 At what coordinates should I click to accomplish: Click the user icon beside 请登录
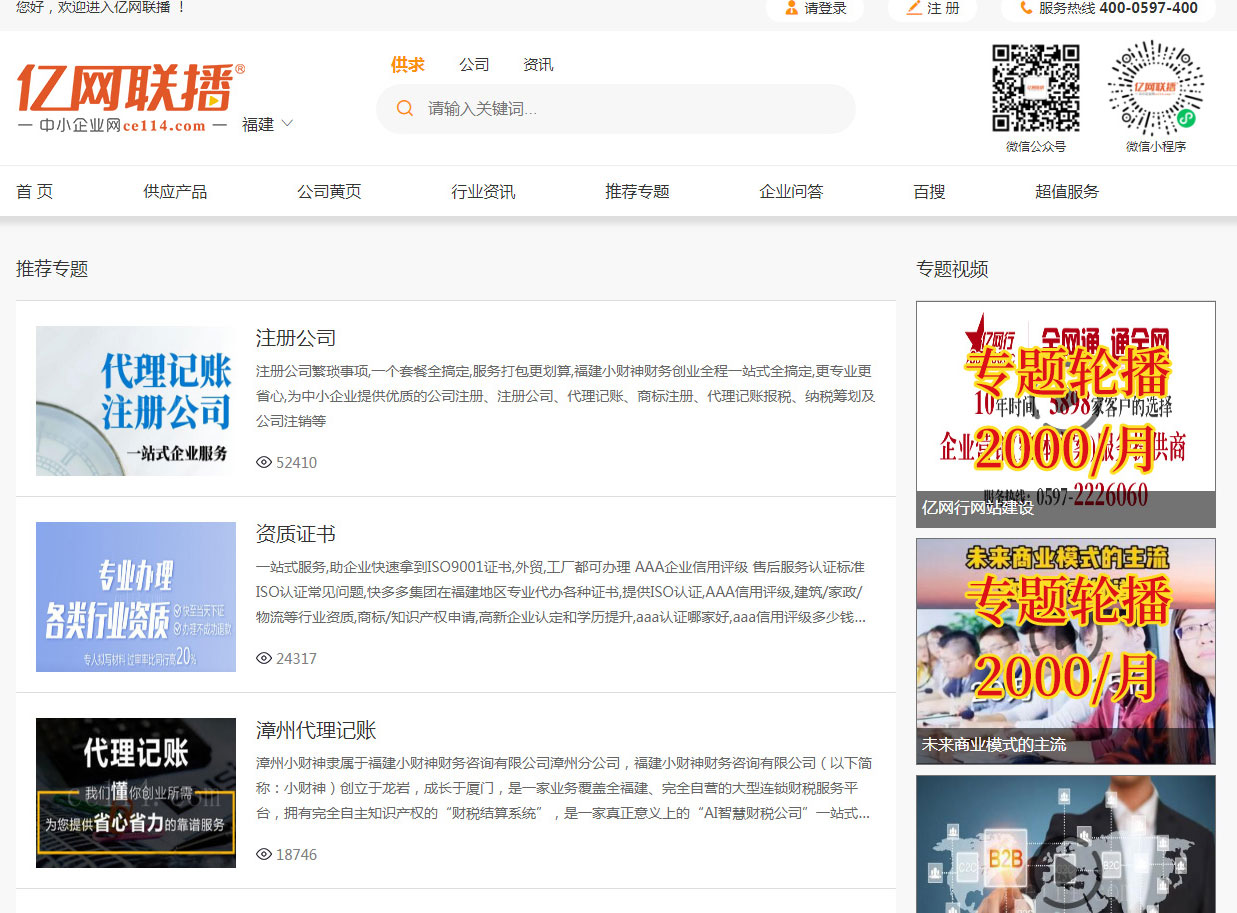[x=792, y=8]
